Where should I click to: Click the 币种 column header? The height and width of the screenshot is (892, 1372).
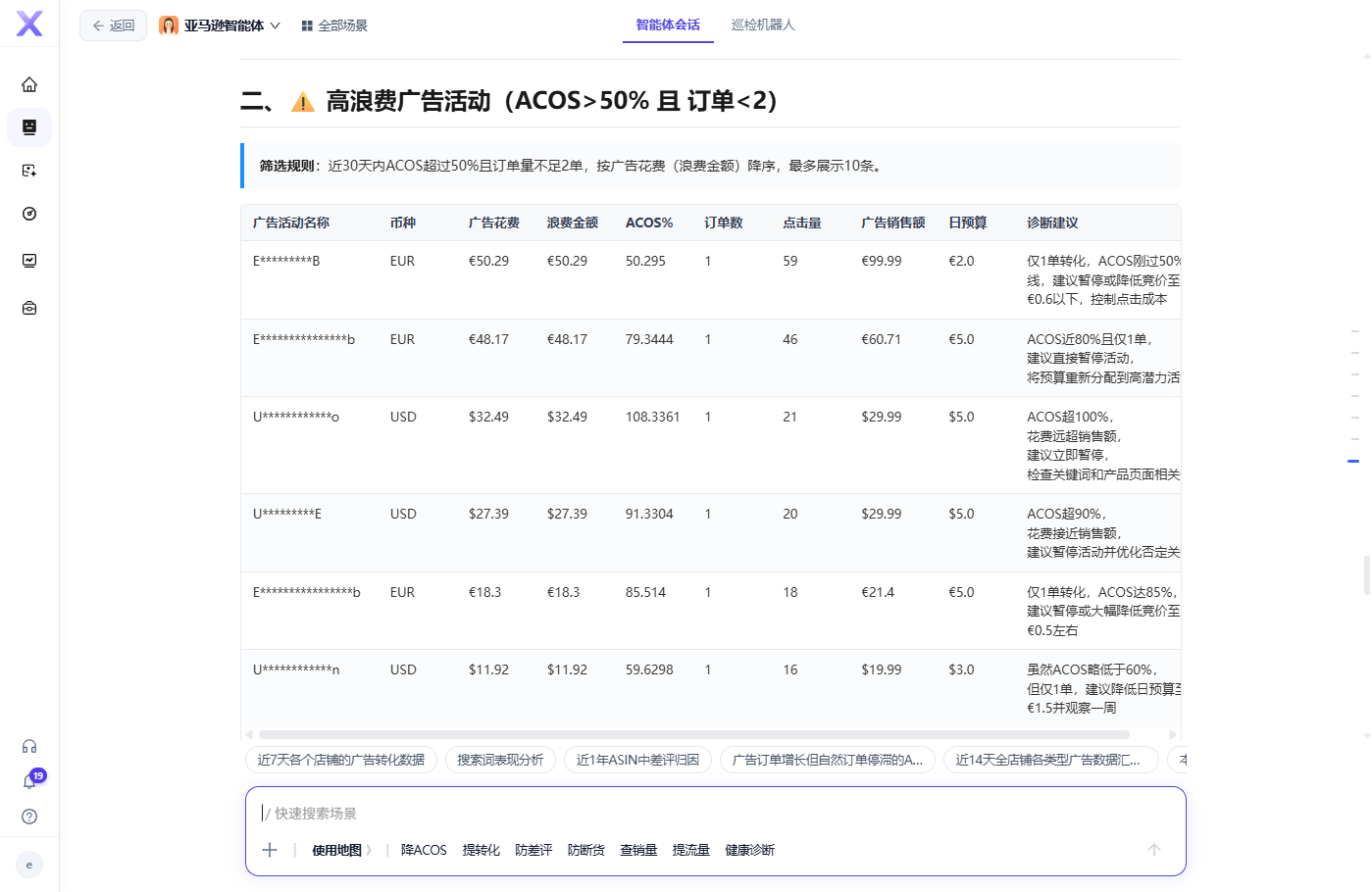coord(403,223)
